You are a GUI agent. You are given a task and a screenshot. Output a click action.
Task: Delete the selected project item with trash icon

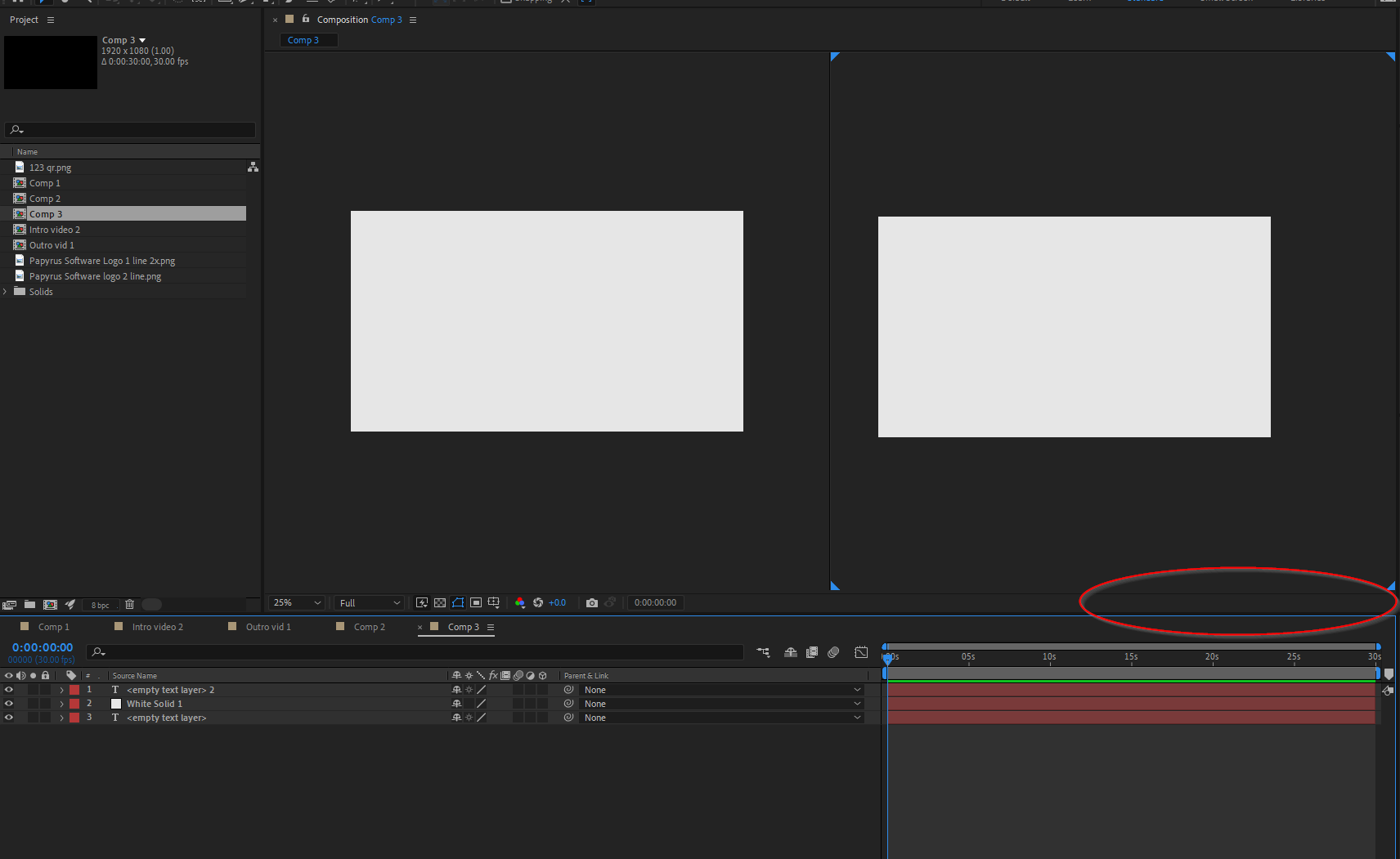(130, 605)
